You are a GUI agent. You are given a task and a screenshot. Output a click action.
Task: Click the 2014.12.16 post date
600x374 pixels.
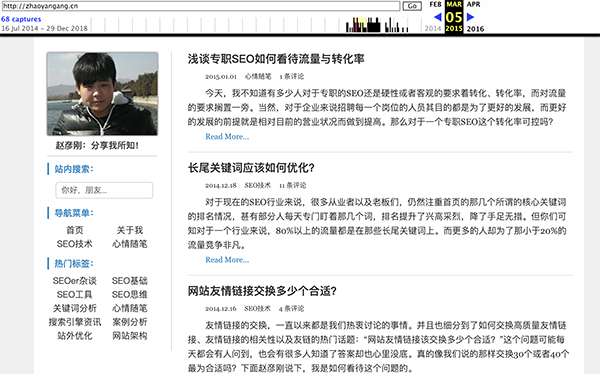[x=221, y=309]
